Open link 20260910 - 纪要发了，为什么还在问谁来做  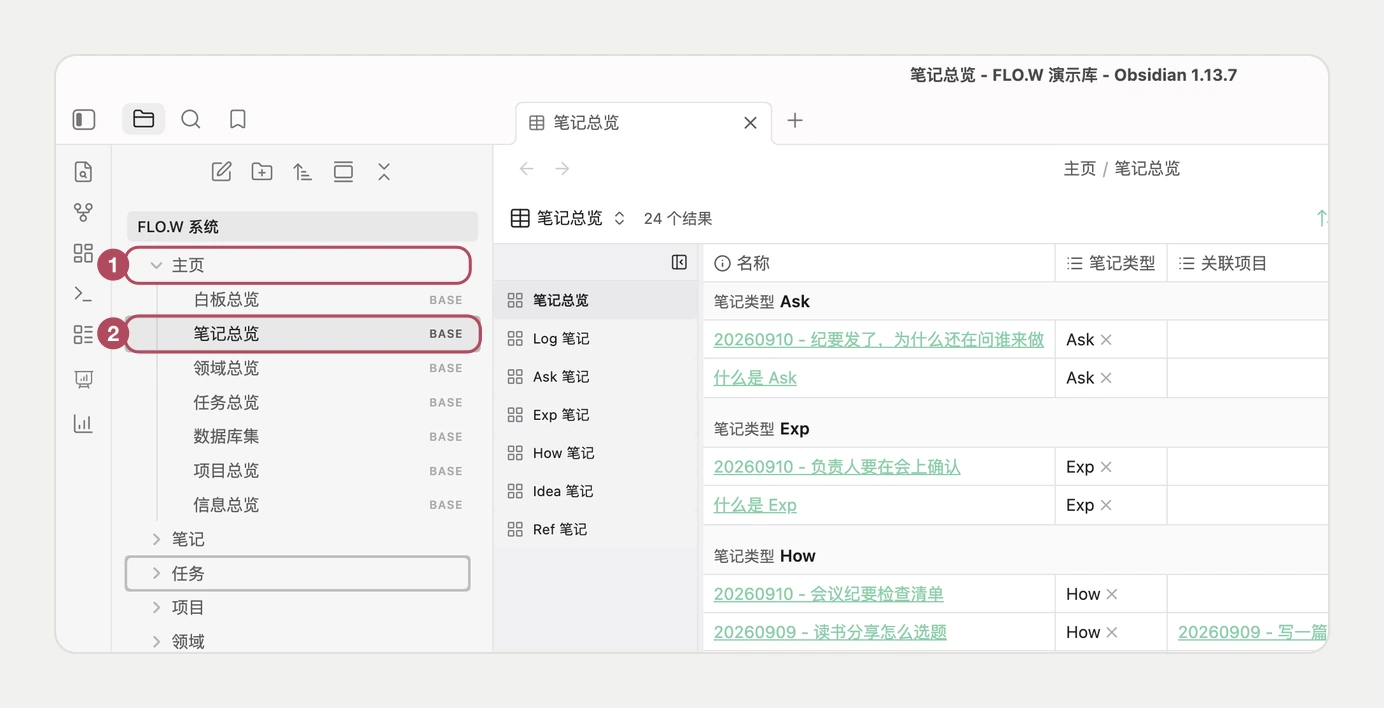coord(879,340)
